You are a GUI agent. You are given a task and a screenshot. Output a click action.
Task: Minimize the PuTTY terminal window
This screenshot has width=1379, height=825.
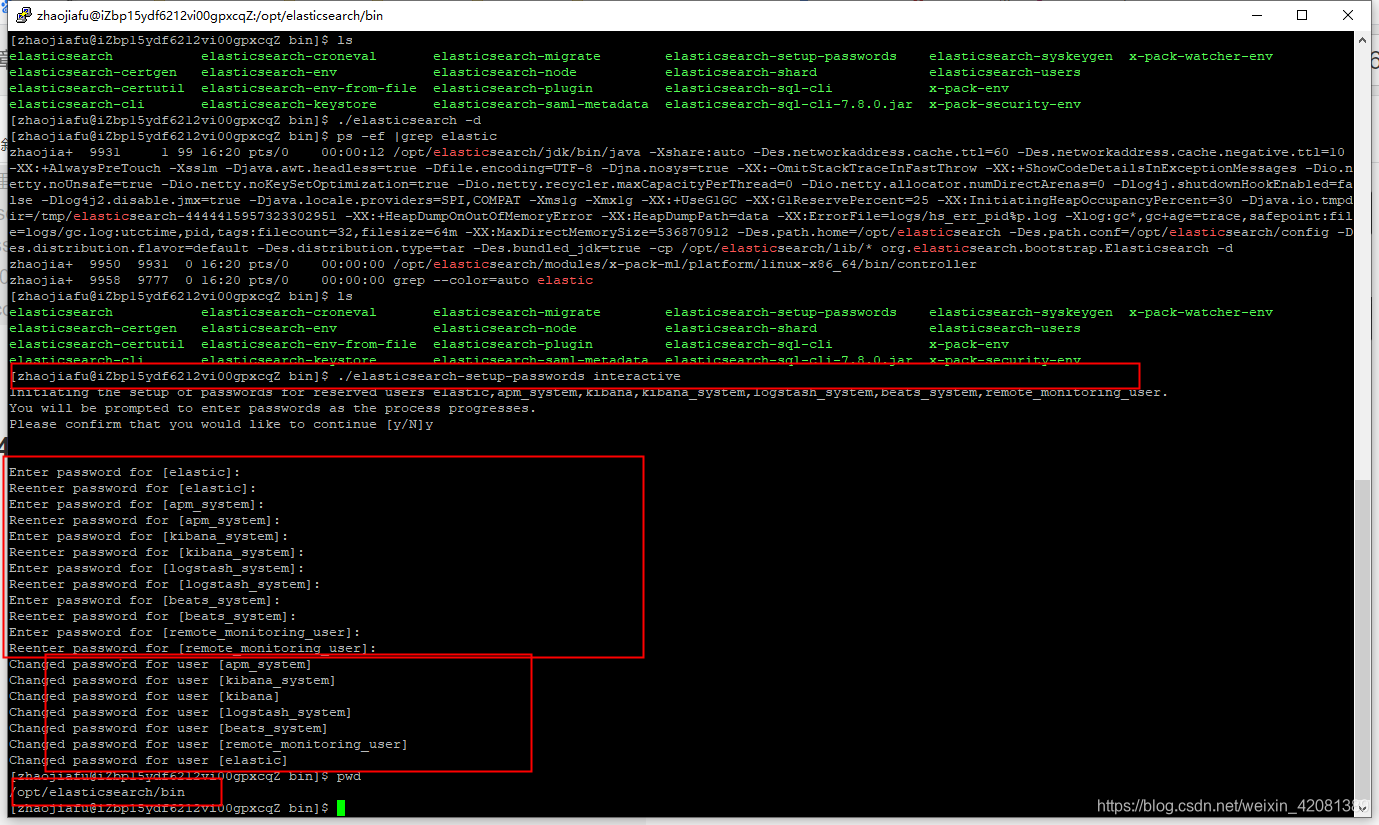click(x=1255, y=15)
